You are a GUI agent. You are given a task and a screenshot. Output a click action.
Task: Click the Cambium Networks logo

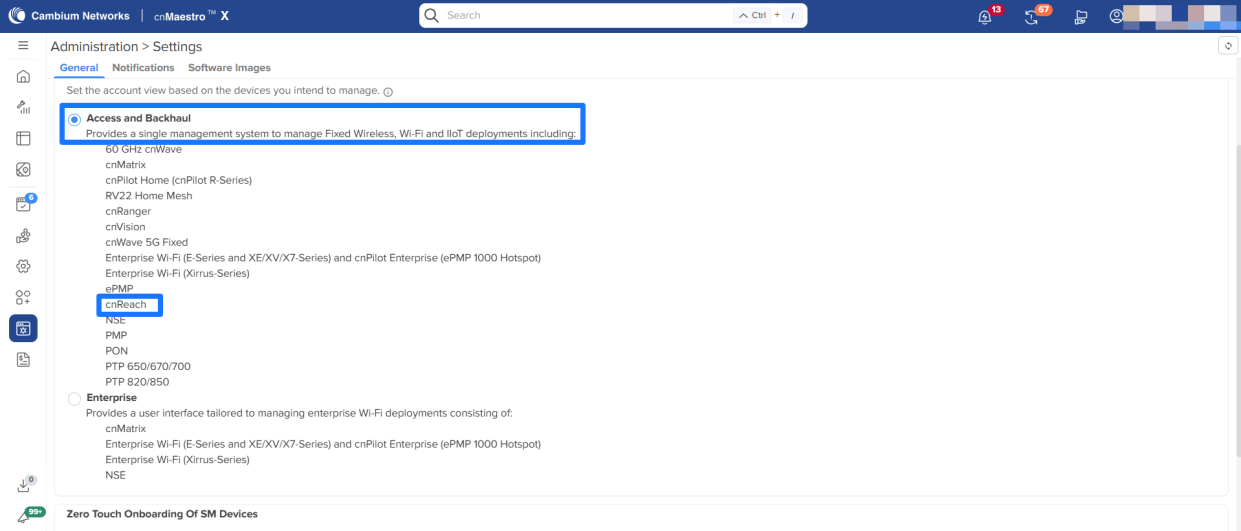[68, 16]
